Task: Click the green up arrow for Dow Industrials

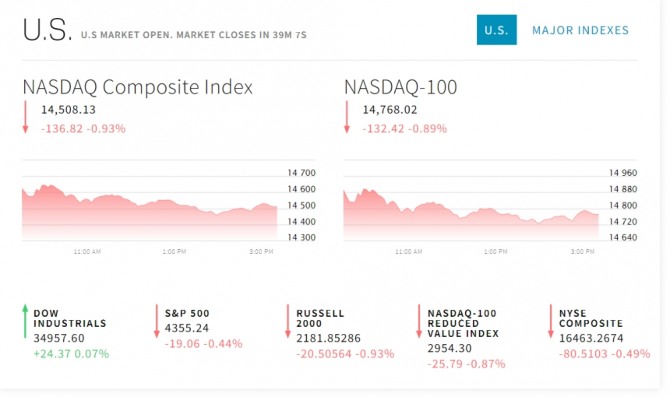Action: [25, 321]
